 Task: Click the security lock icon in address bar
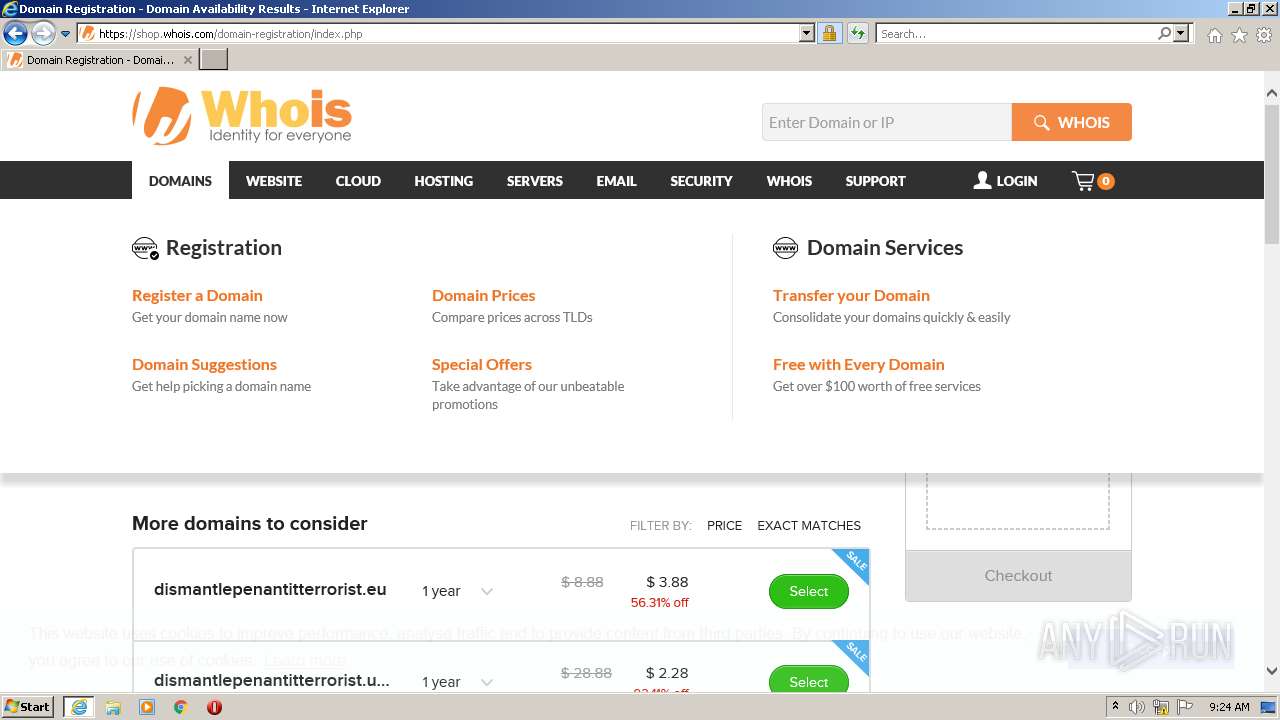(829, 33)
